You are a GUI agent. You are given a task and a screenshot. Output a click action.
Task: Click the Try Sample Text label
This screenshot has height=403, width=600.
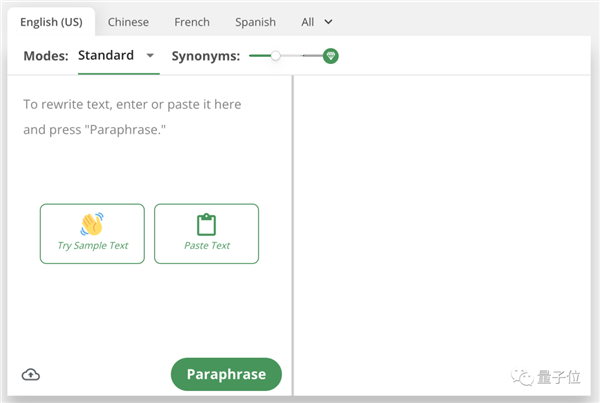(92, 246)
